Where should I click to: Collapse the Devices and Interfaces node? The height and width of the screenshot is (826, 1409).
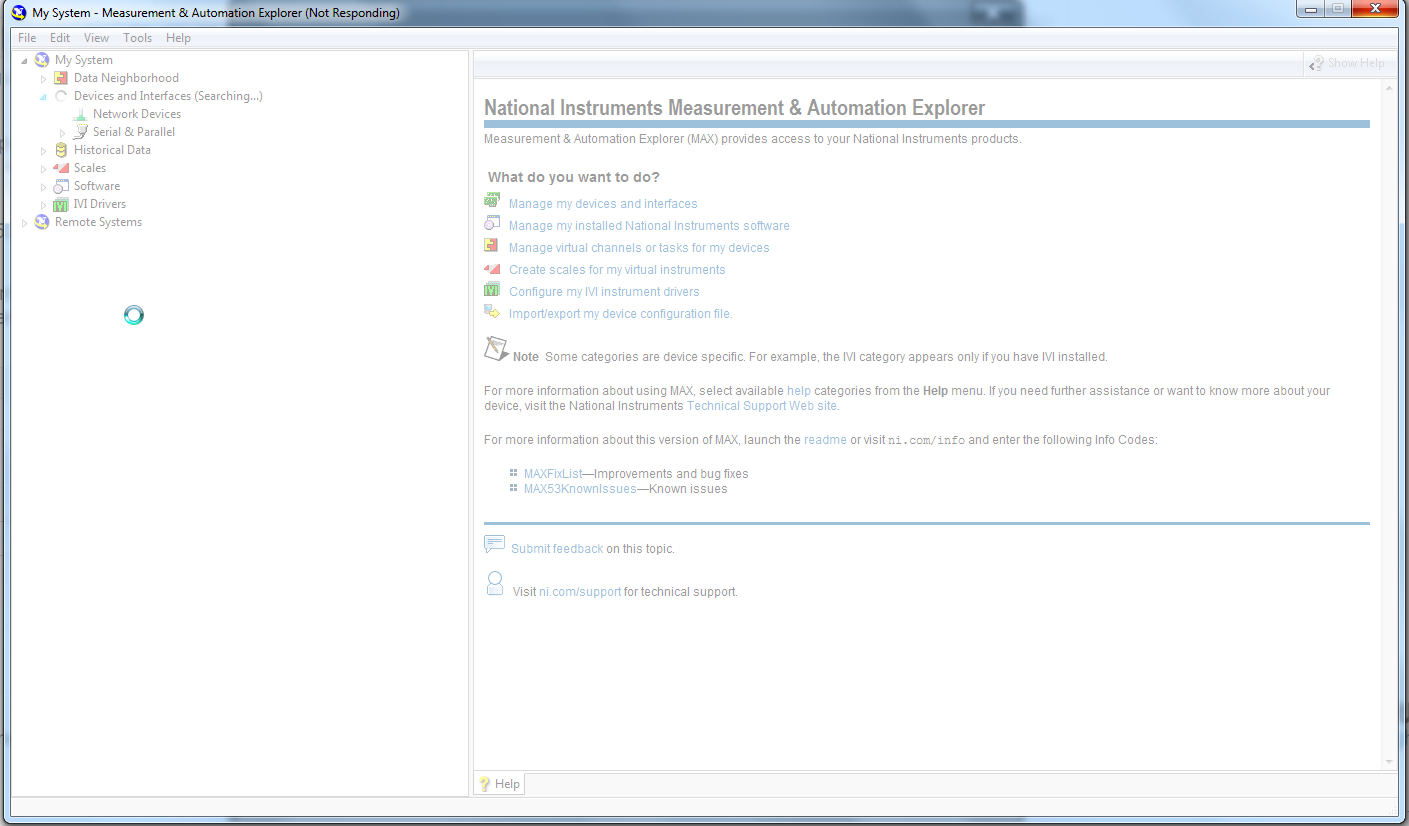(43, 97)
